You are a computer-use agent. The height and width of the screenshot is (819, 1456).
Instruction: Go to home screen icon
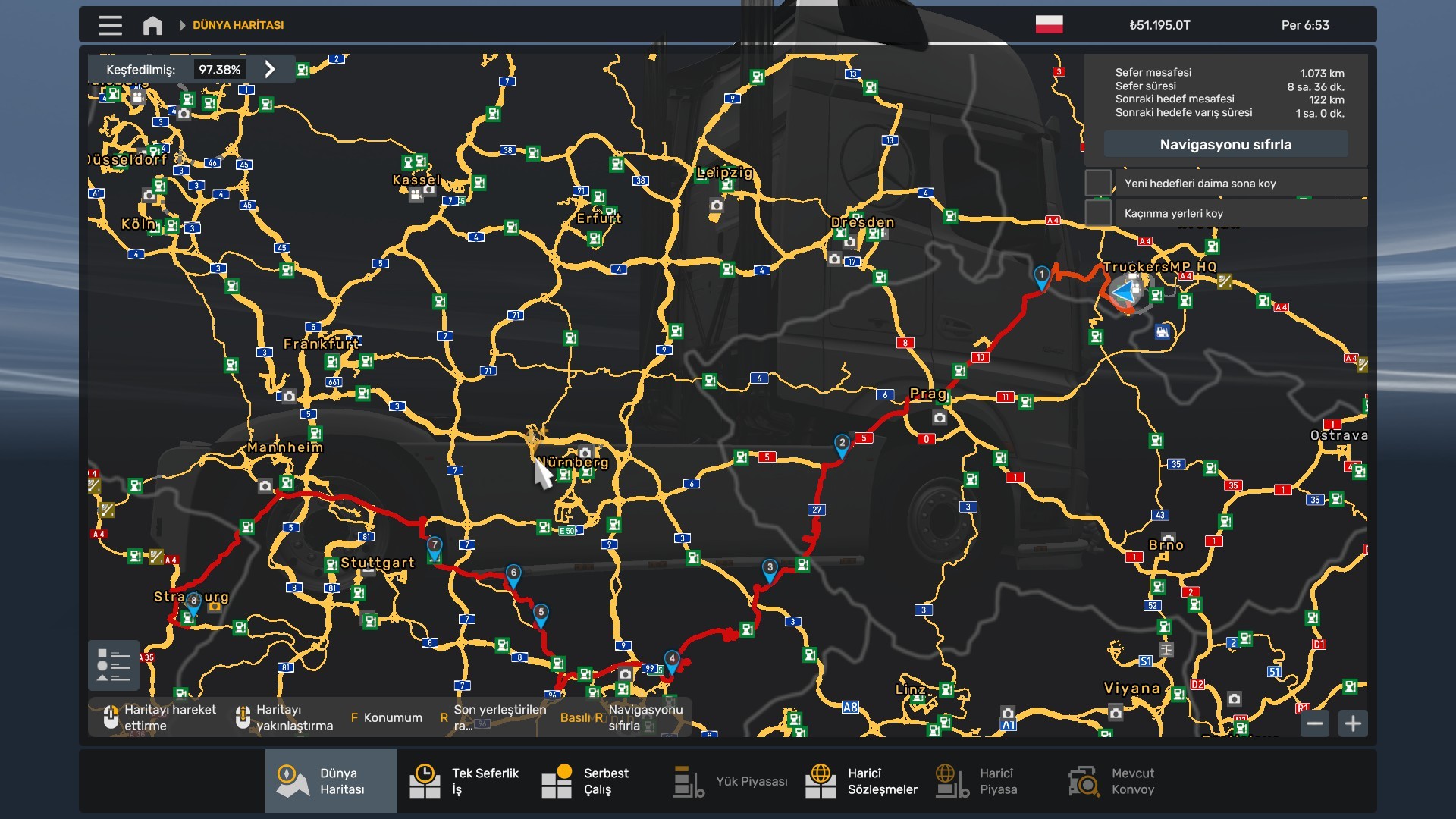click(x=152, y=25)
